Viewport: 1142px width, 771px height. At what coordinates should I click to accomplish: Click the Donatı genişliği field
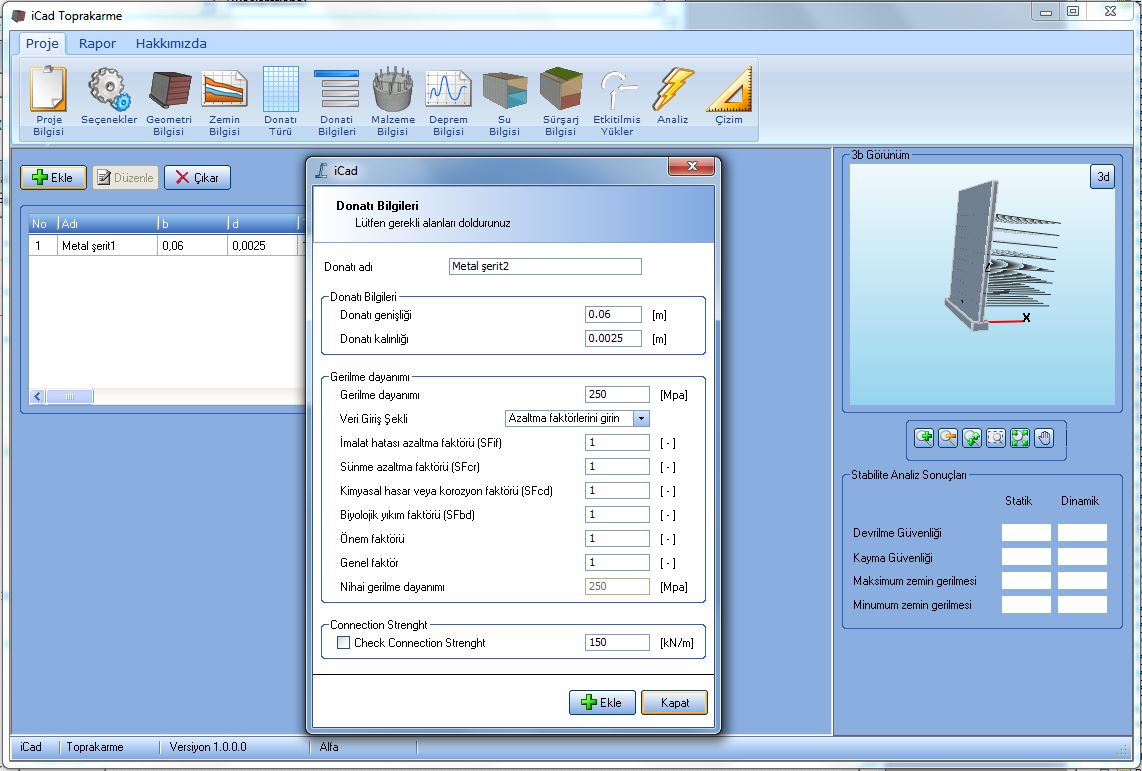pos(613,315)
